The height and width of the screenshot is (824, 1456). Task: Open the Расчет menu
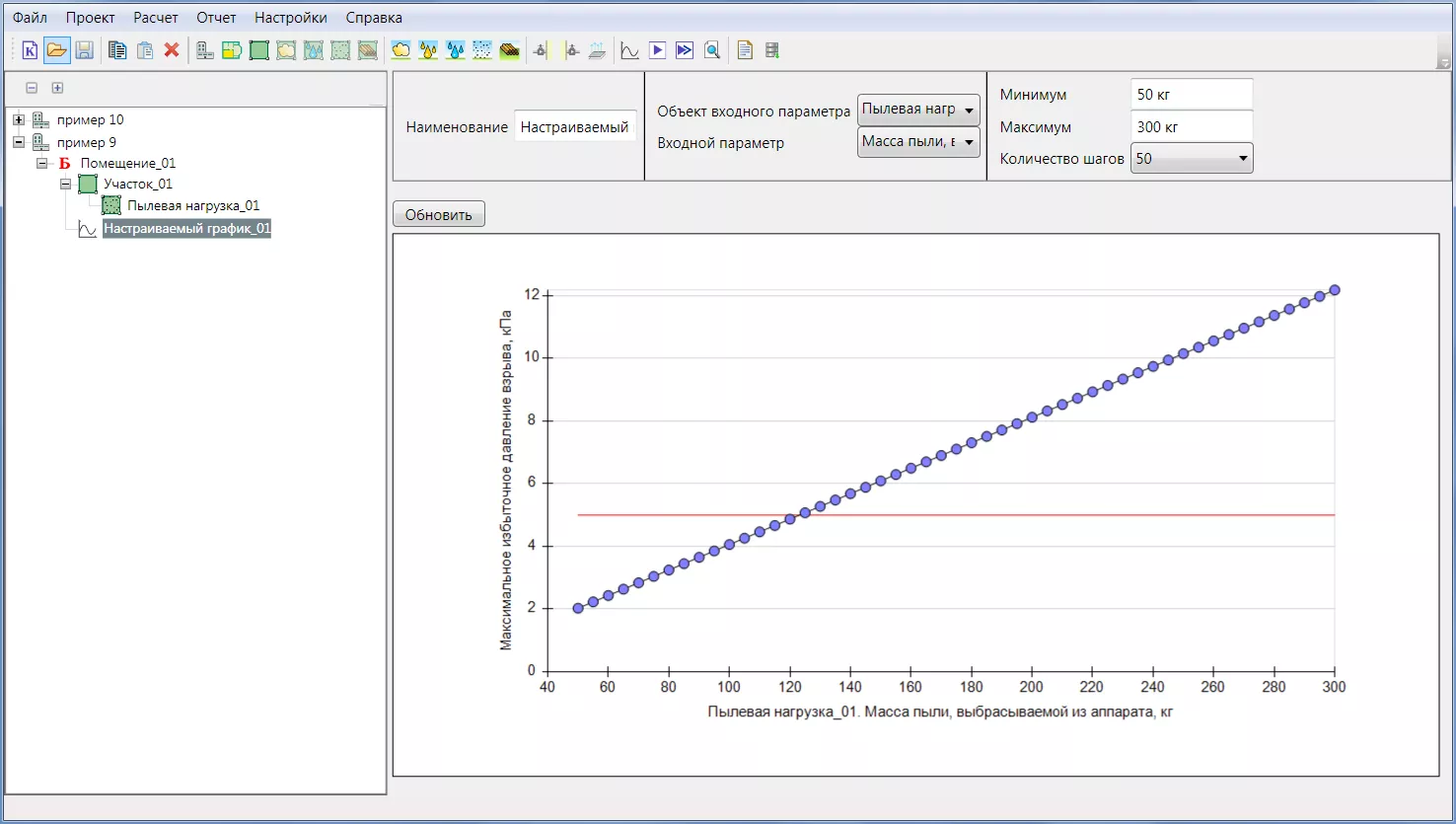[156, 18]
